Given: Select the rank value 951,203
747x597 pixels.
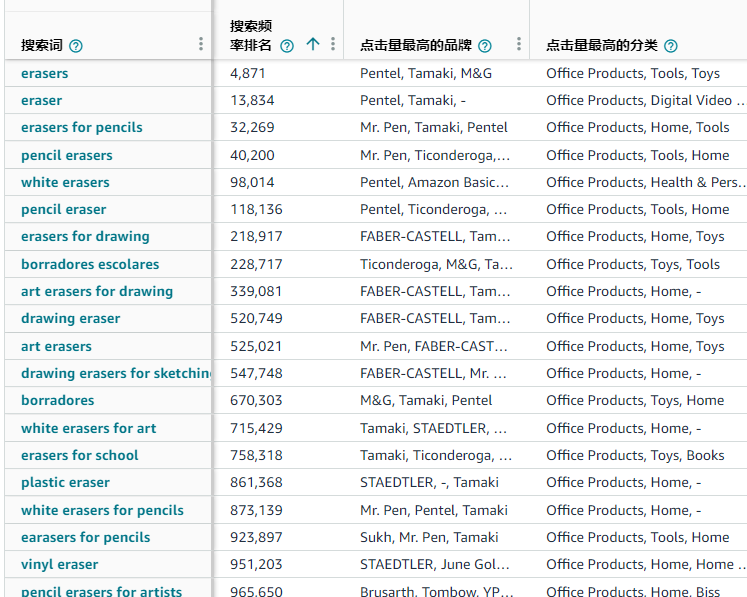Looking at the screenshot, I should tap(256, 565).
